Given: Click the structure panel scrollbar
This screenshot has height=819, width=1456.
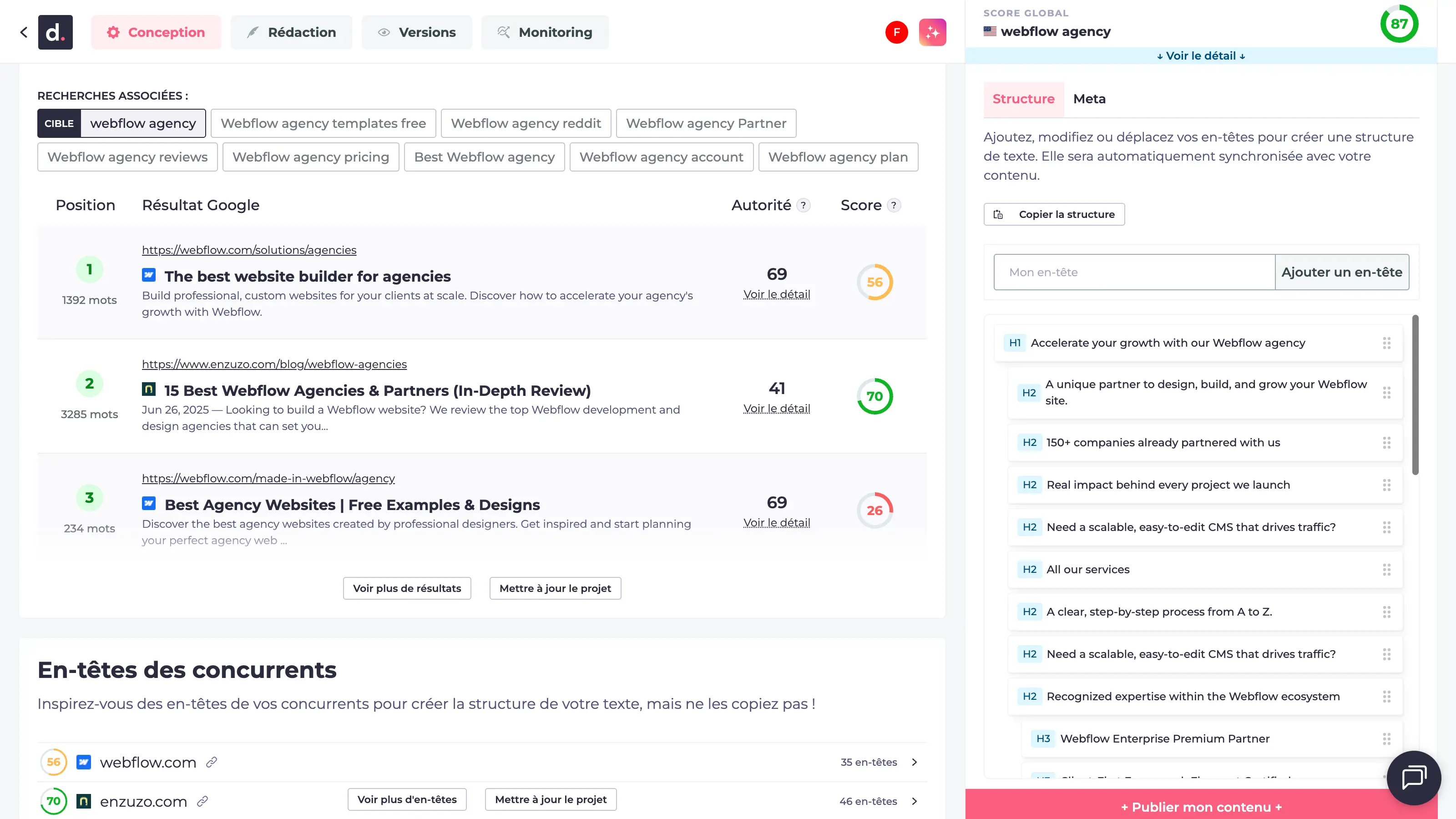Looking at the screenshot, I should click(x=1416, y=395).
